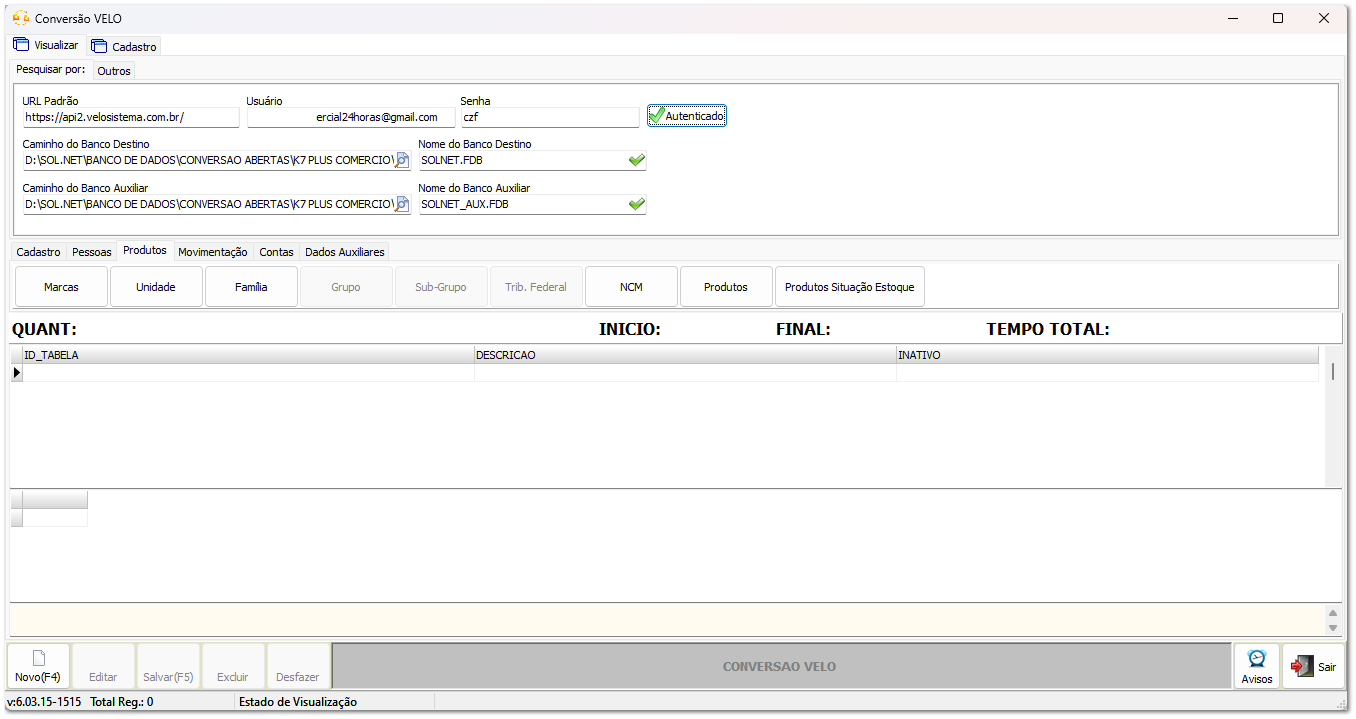Sort grid by DESCRICAO column header
1356x719 pixels.
(684, 355)
